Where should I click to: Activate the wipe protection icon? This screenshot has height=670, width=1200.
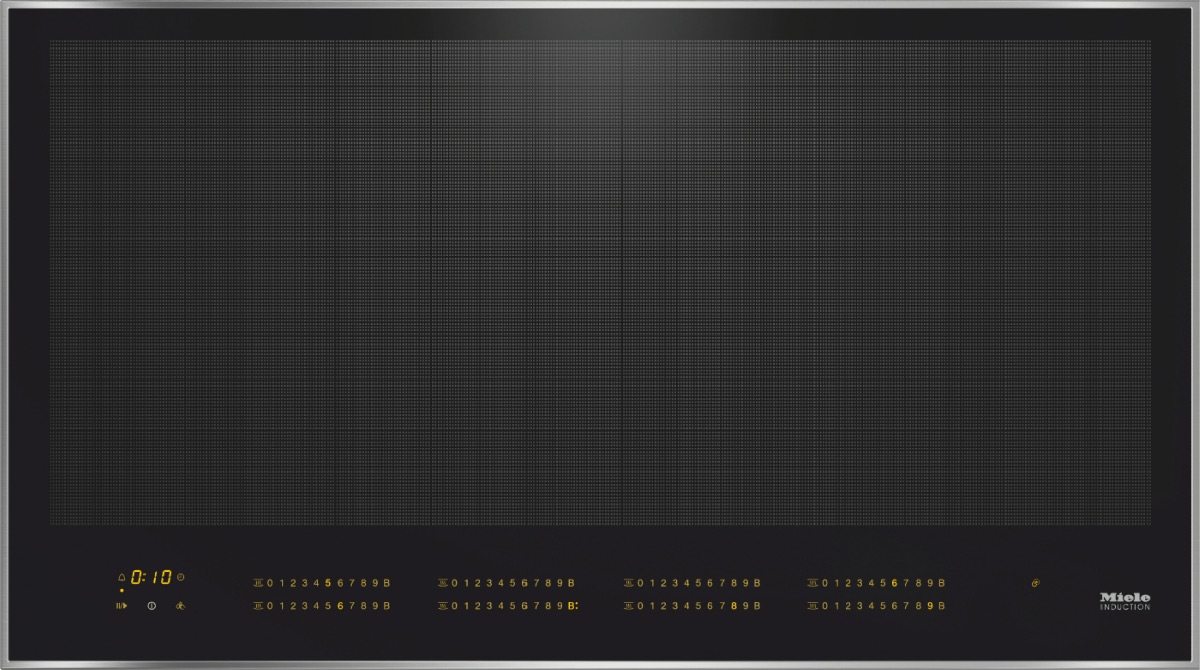pyautogui.click(x=180, y=606)
